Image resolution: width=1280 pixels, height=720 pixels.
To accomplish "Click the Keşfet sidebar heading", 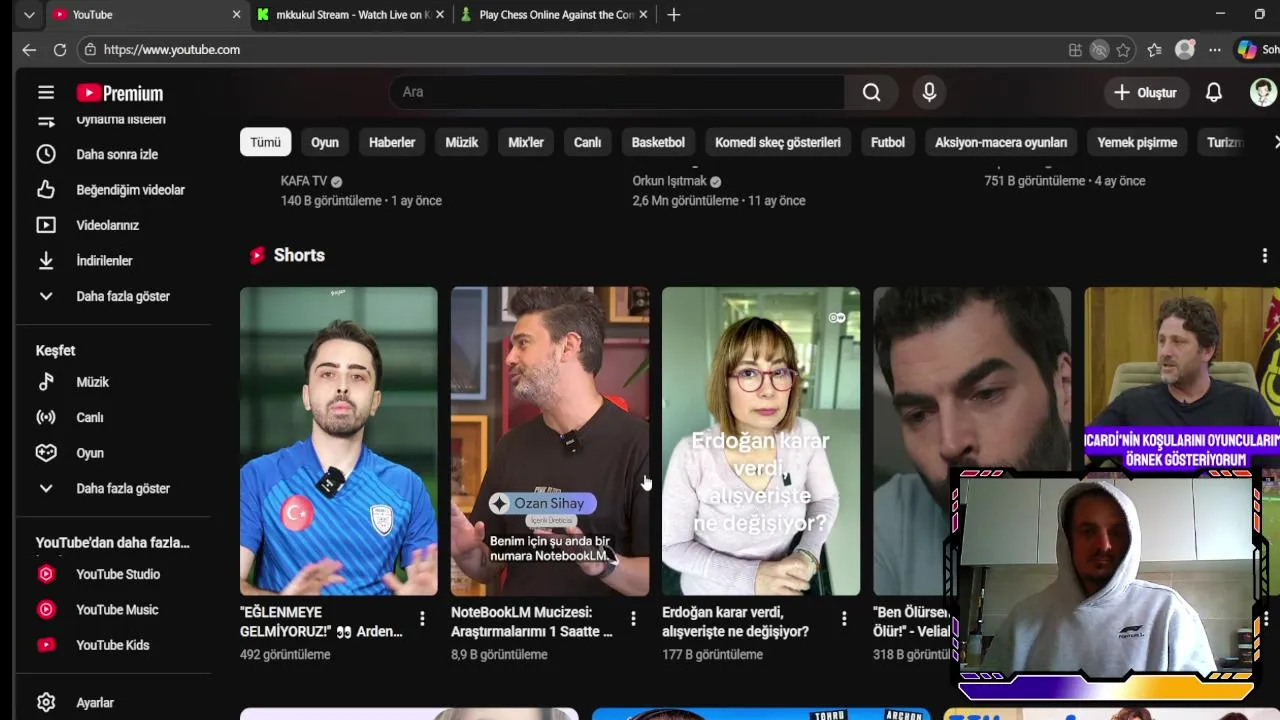I will [x=56, y=351].
